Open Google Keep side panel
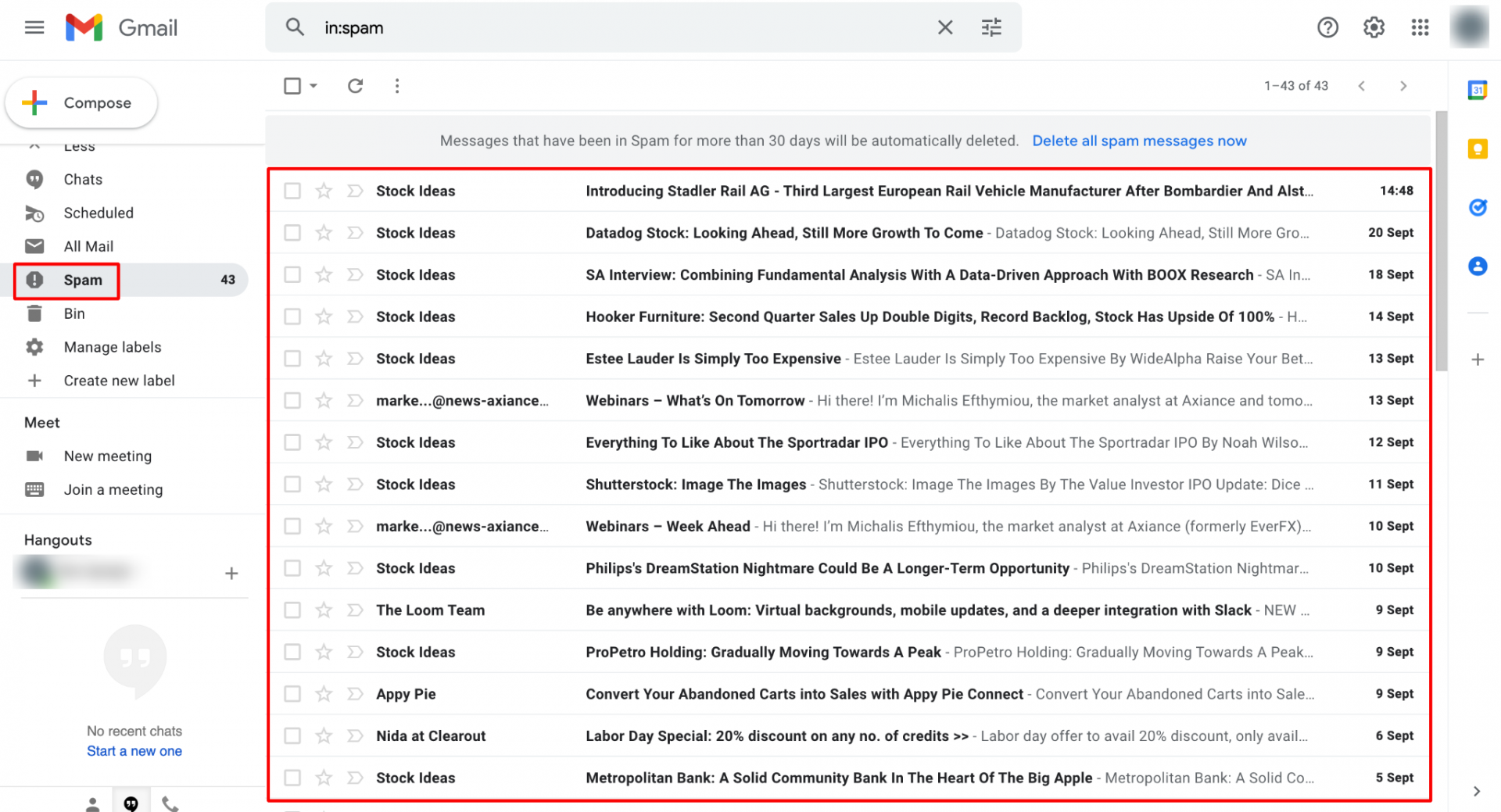Image resolution: width=1501 pixels, height=812 pixels. [1478, 148]
